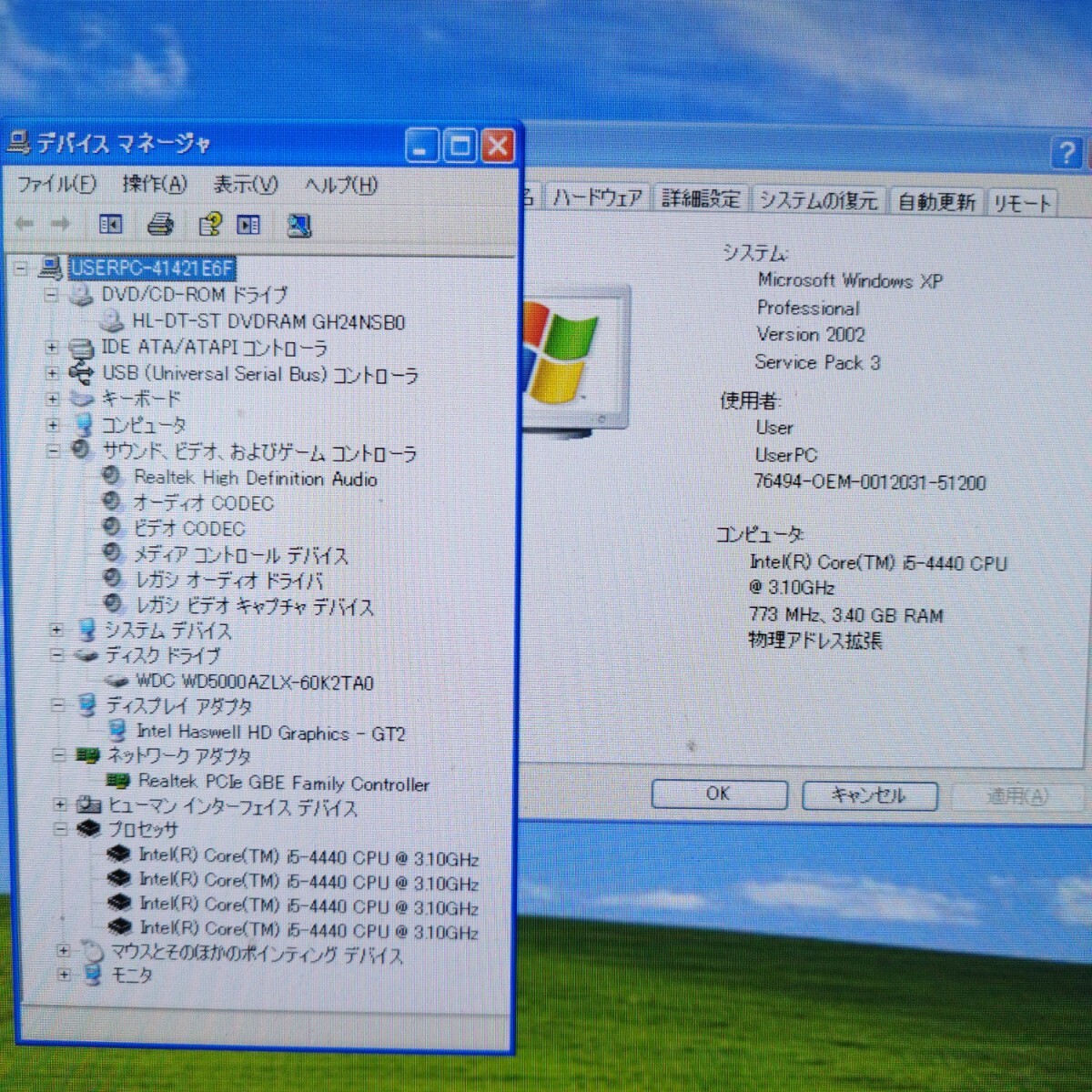This screenshot has height=1092, width=1092.
Task: Close the Device Manager window
Action: click(x=497, y=146)
